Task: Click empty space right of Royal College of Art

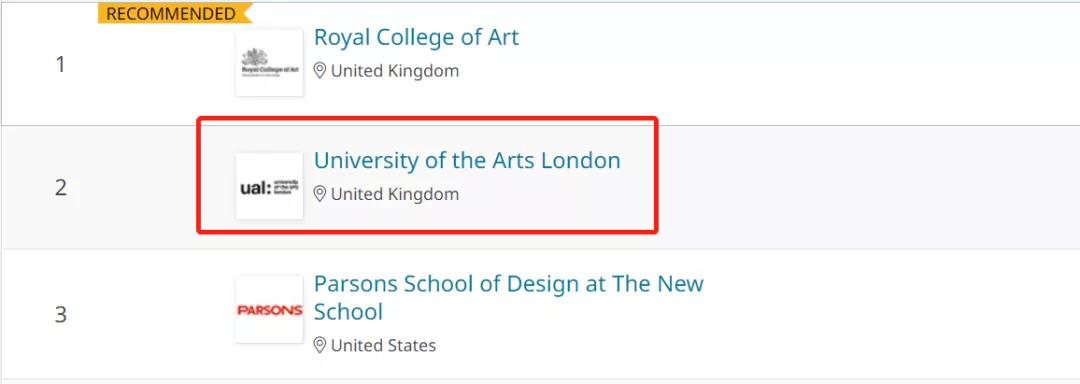Action: click(x=792, y=63)
